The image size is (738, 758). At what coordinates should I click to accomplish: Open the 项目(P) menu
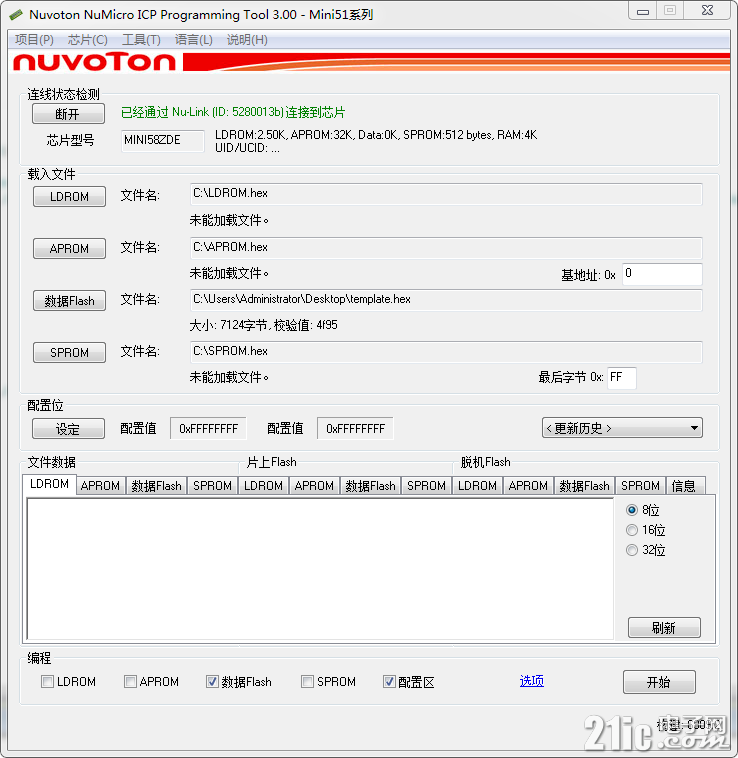click(x=34, y=40)
